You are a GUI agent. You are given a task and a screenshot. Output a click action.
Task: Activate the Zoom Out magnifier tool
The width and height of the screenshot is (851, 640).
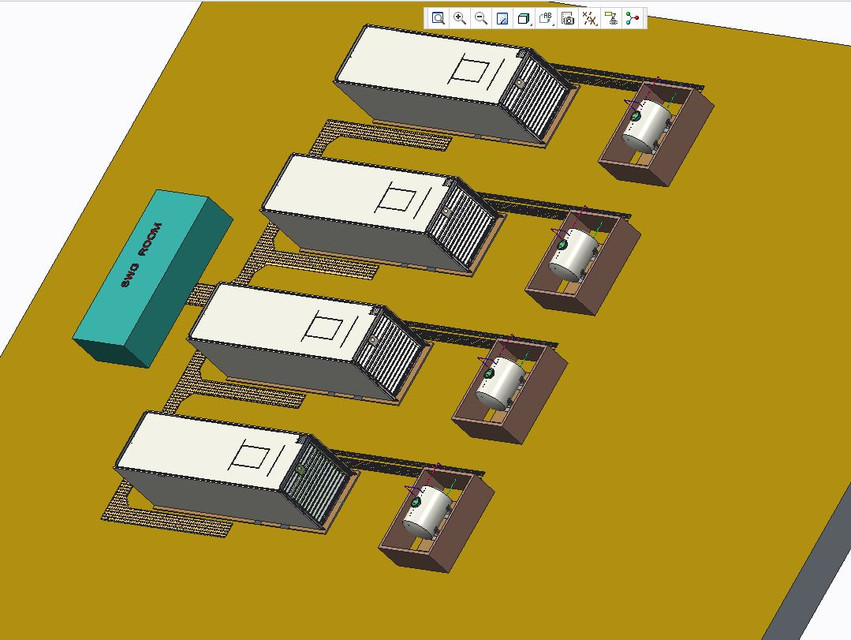(x=479, y=18)
